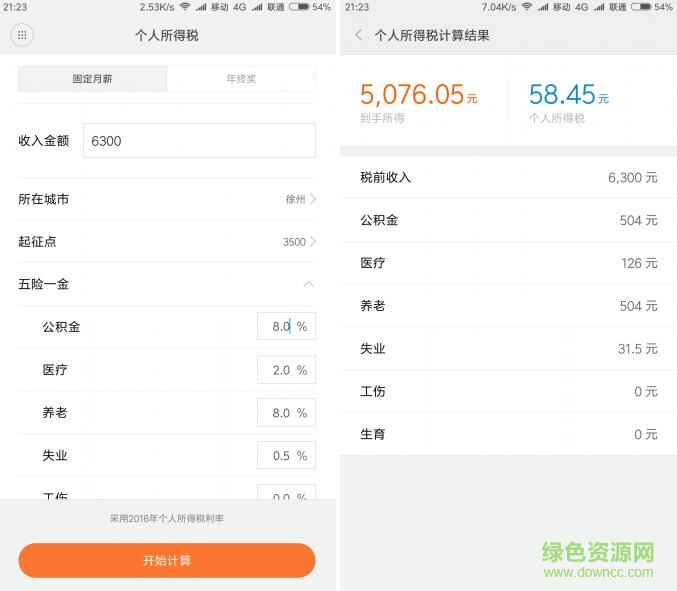Select the 生育 result row
Screen dimensions: 677x591
(x=508, y=435)
